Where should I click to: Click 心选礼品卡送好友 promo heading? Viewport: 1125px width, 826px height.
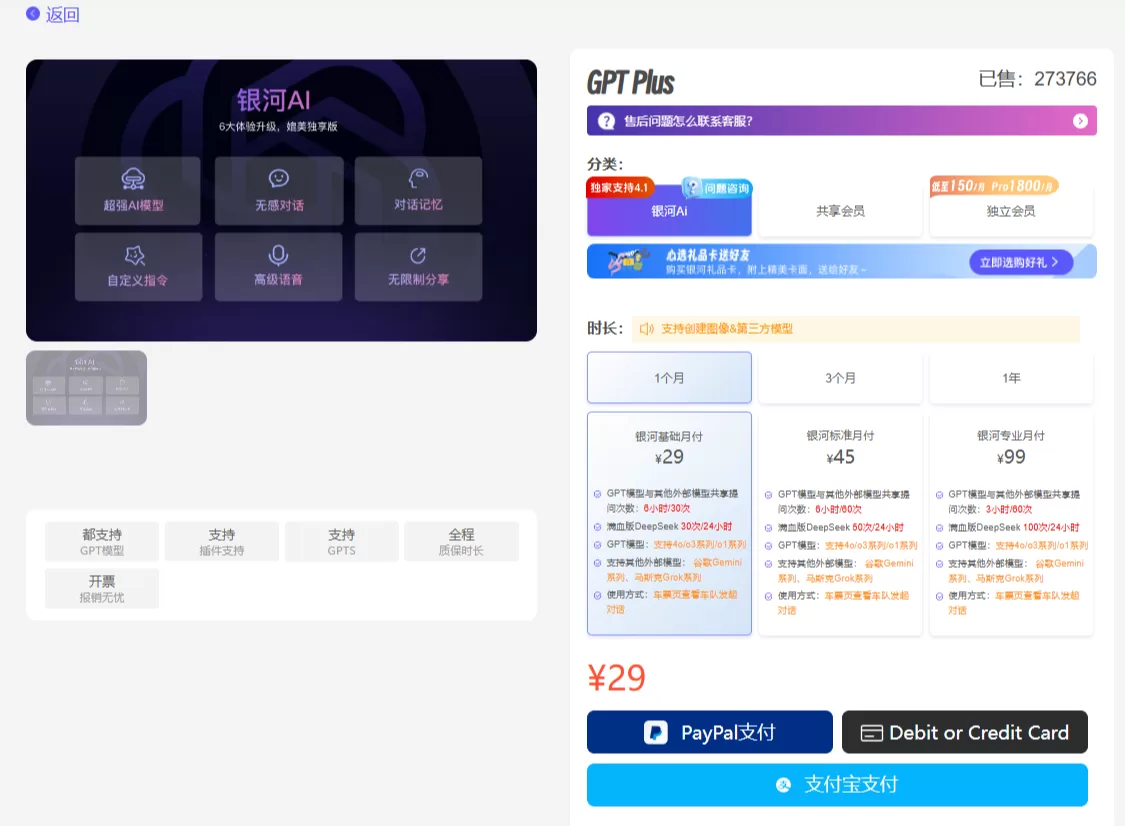(708, 255)
